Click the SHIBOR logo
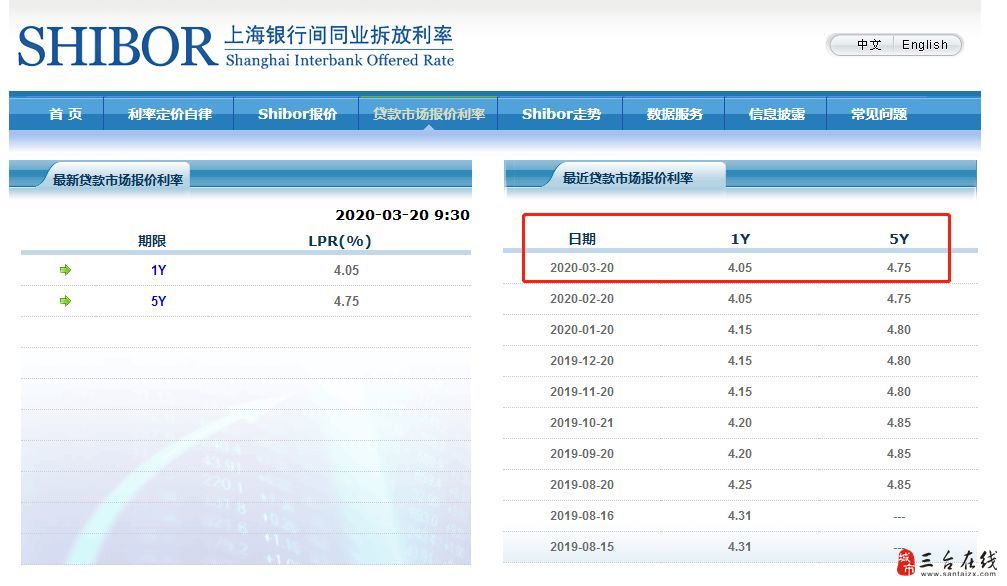 point(236,46)
